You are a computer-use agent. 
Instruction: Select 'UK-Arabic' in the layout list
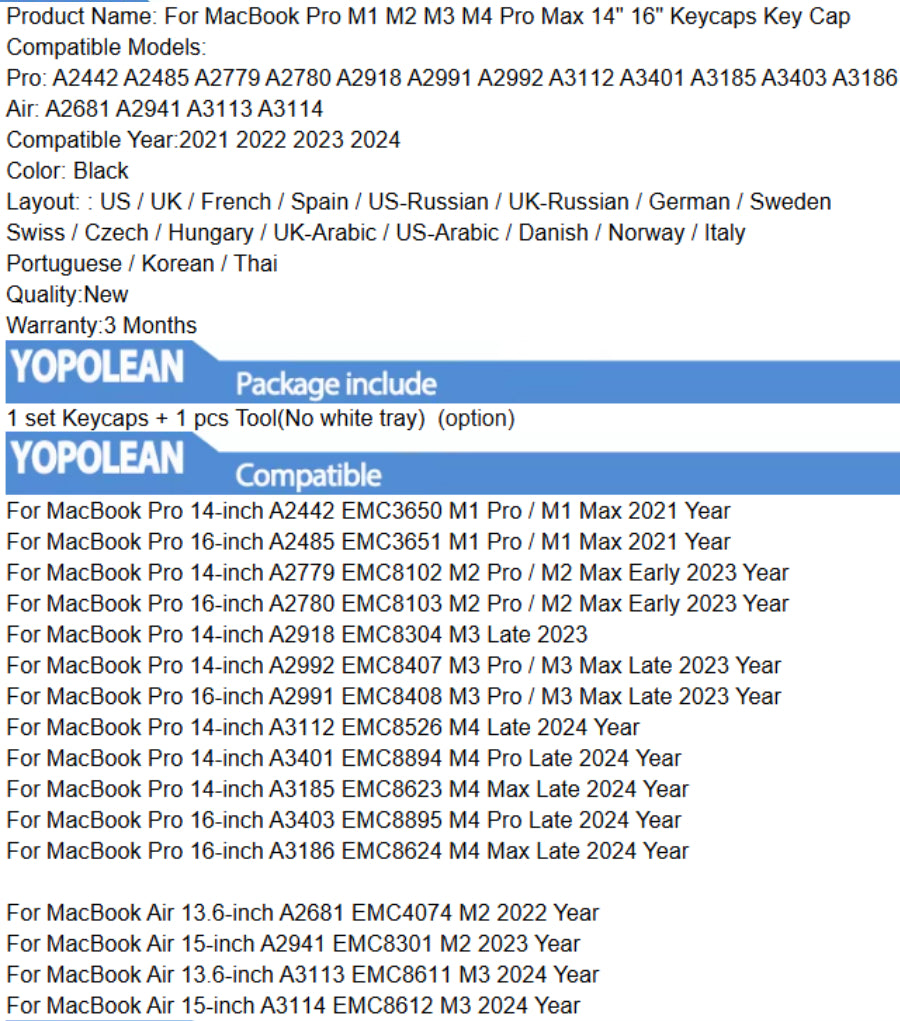click(x=324, y=232)
